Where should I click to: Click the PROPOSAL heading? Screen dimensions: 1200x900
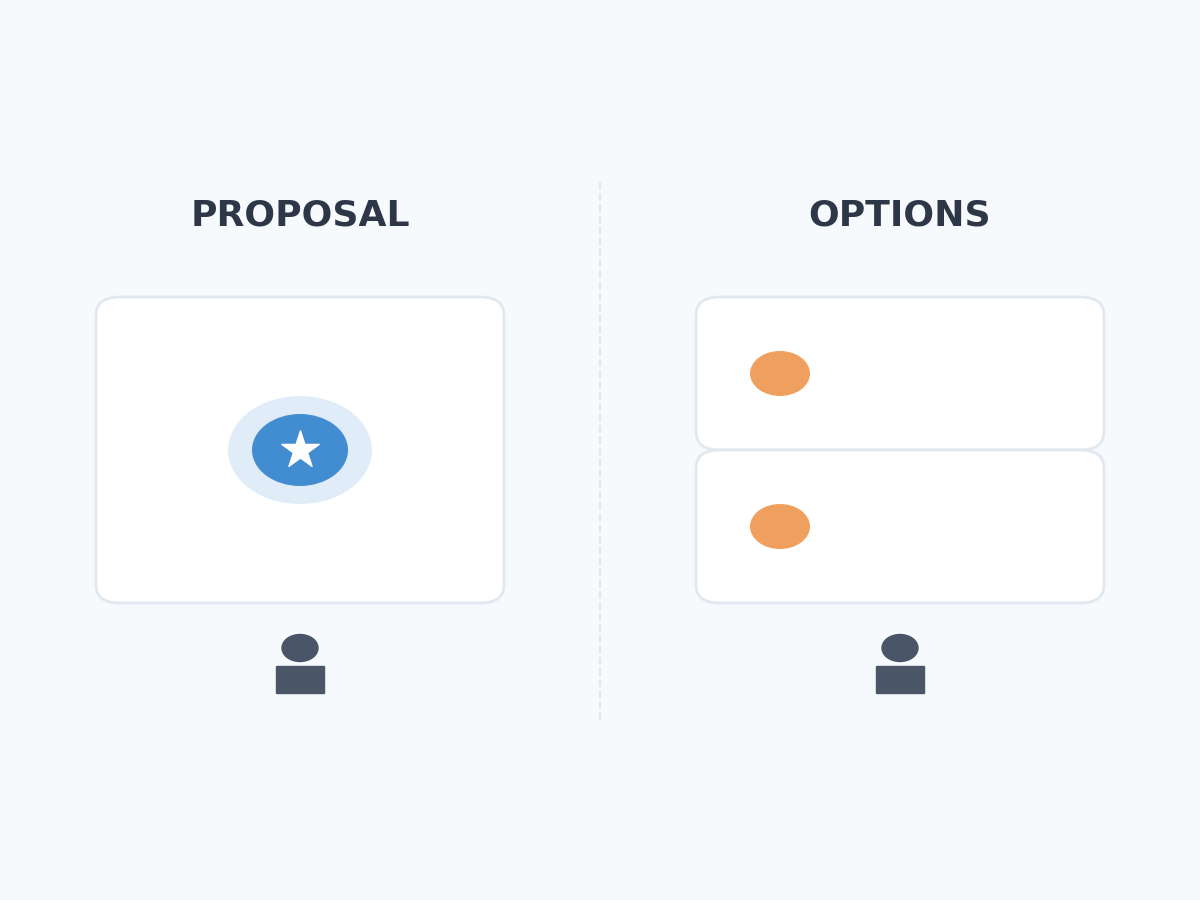point(300,215)
